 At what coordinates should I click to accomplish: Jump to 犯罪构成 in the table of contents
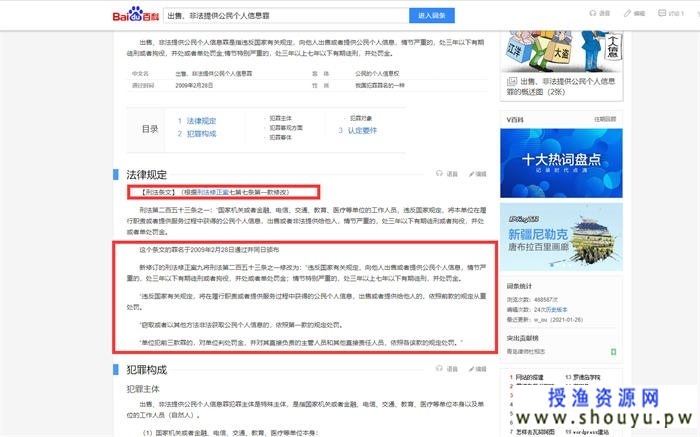[198, 131]
